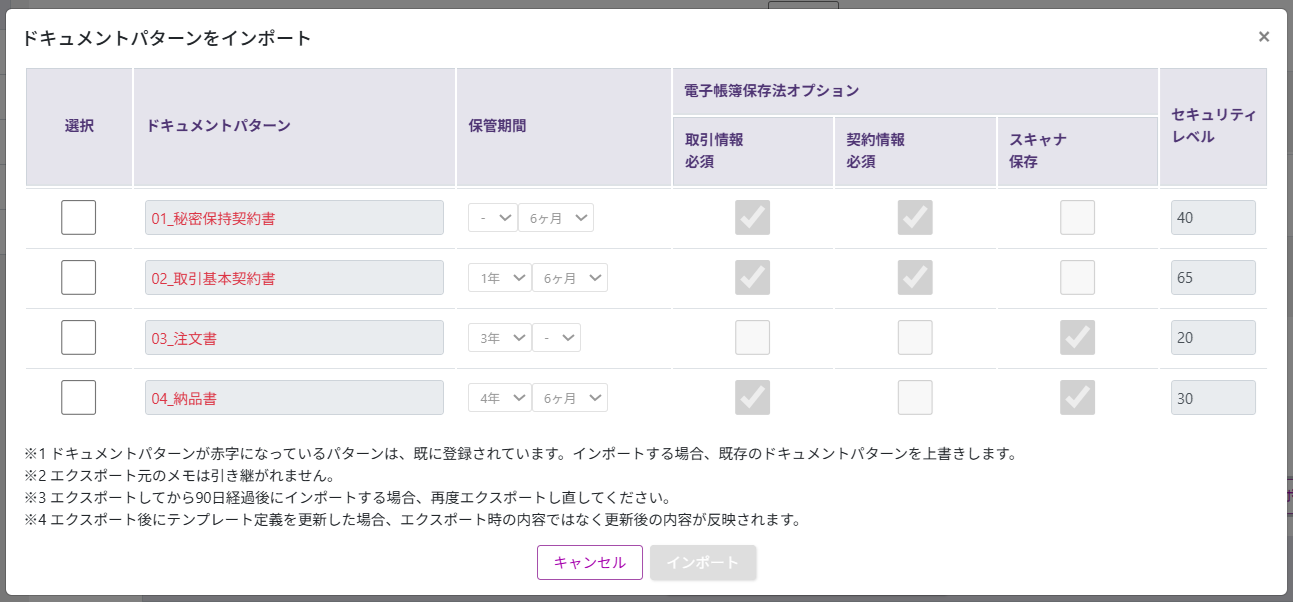Screen dimensions: 1293x602
Task: Open the 3年 retention dropdown for 03_注文書
Action: click(500, 338)
